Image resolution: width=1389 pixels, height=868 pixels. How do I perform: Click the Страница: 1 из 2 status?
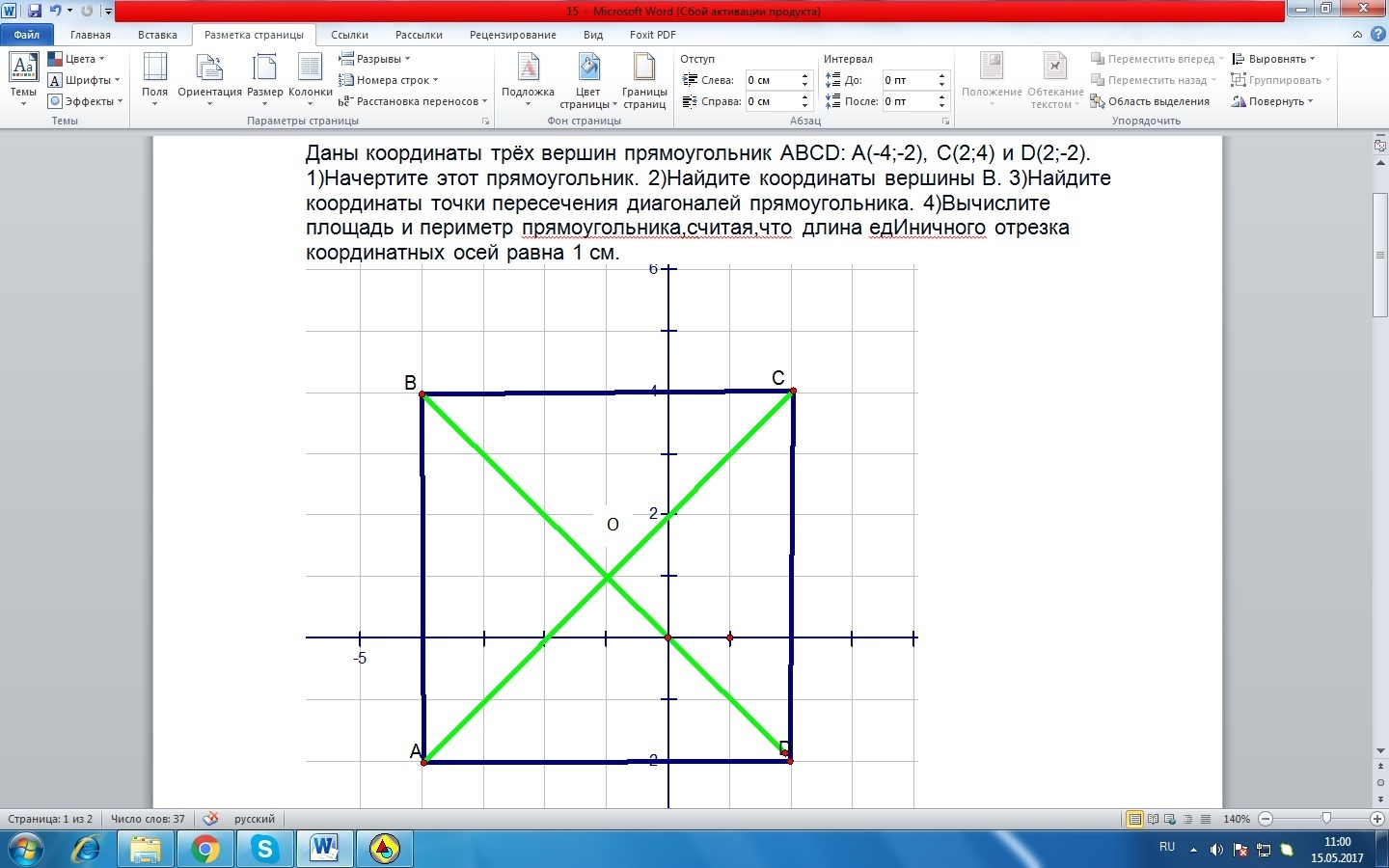50,819
